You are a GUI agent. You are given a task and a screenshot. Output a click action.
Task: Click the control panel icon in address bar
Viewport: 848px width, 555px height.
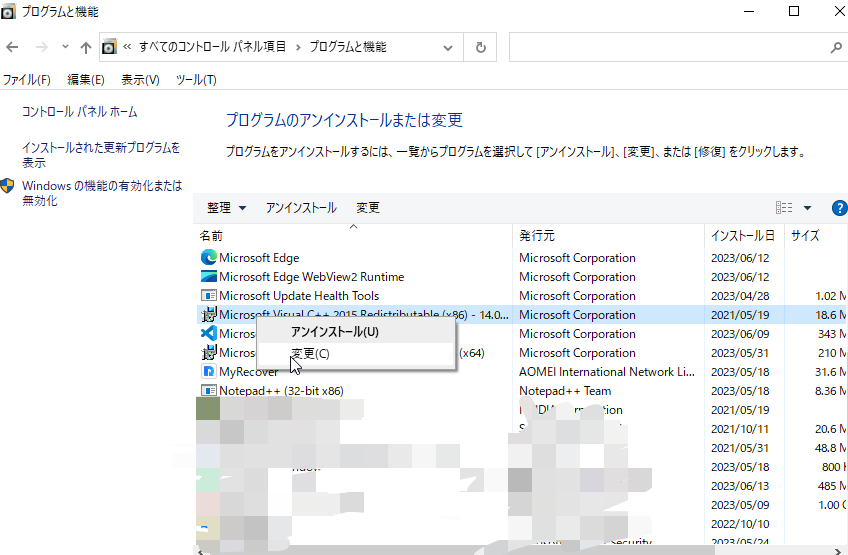tap(109, 47)
